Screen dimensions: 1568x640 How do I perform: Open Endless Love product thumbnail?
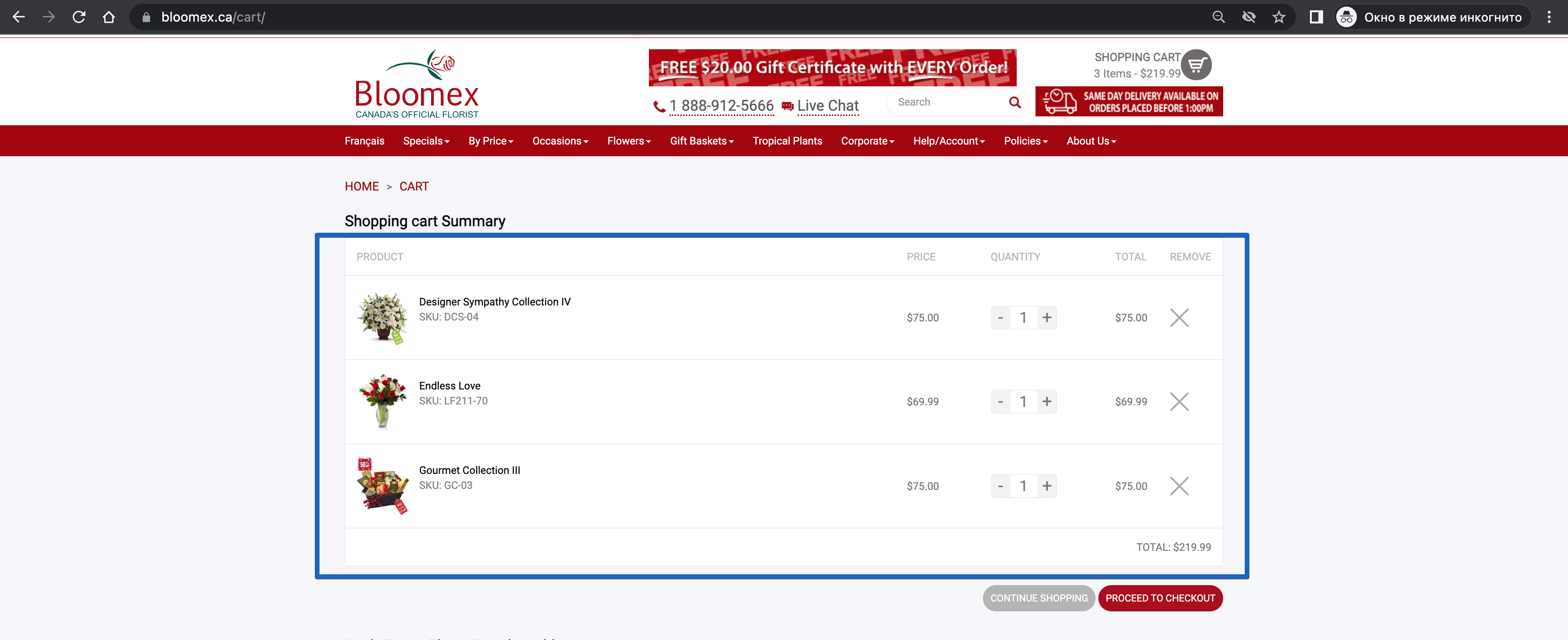(382, 402)
